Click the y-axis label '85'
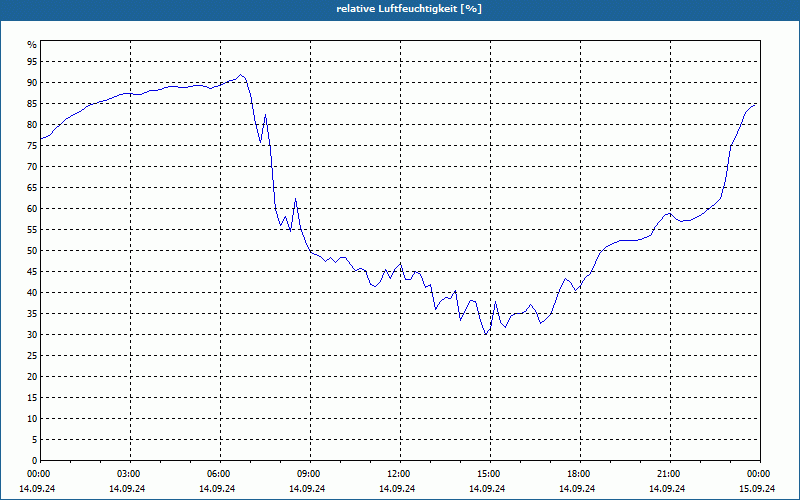 point(32,104)
